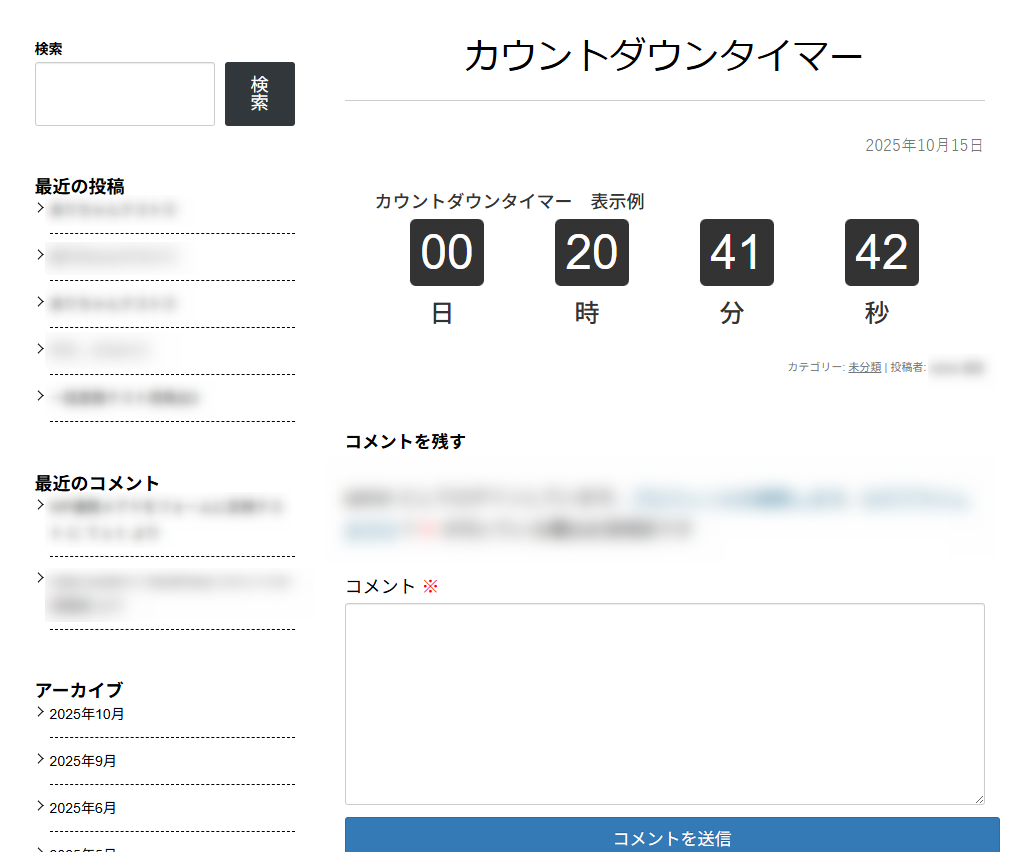Image resolution: width=1014 pixels, height=852 pixels.
Task: Click the blurred author name after 投稿者
Action: pyautogui.click(x=957, y=368)
